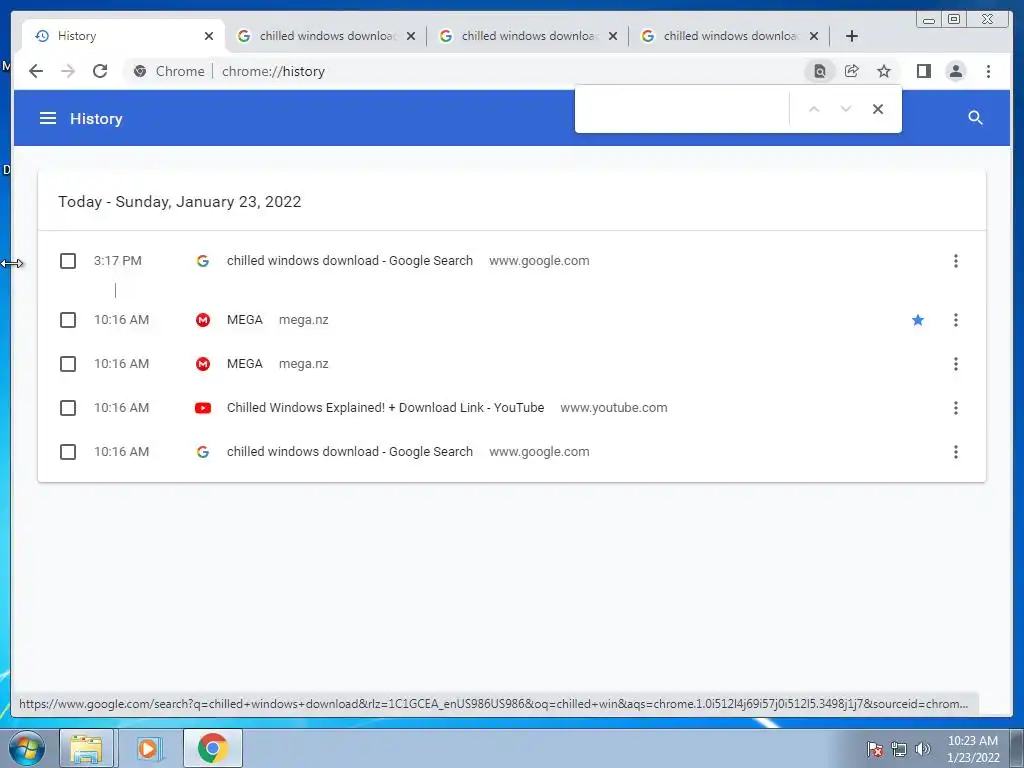Click the 3:17 PM timestamp
This screenshot has height=768, width=1024.
(118, 261)
